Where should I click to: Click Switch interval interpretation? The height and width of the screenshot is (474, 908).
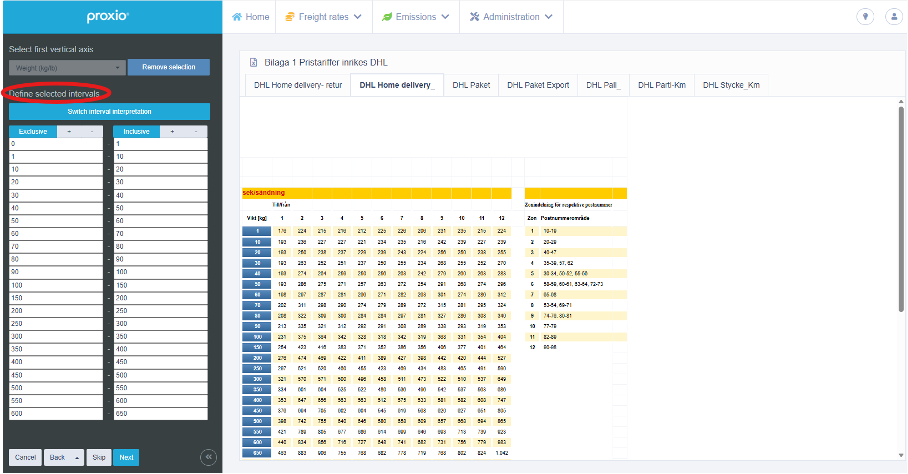pos(109,112)
